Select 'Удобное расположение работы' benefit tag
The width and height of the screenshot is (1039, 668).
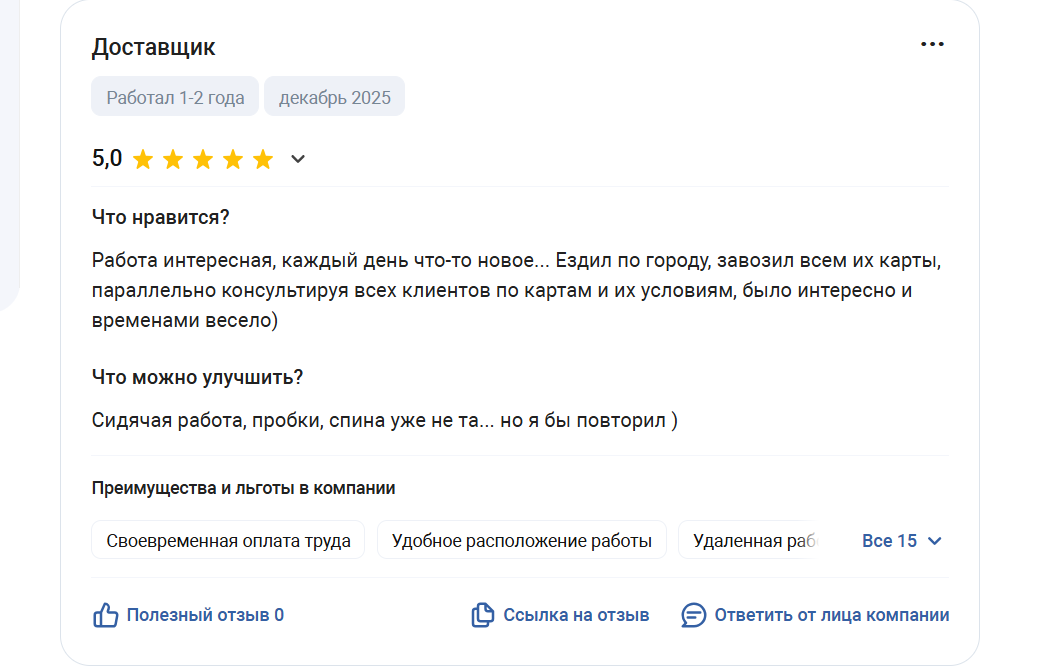[521, 541]
